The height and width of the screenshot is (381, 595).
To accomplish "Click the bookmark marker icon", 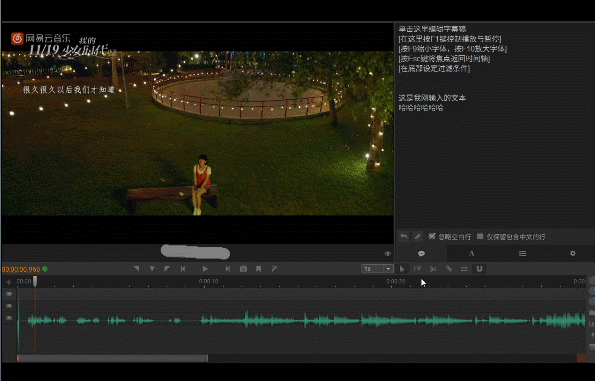I will tap(258, 269).
